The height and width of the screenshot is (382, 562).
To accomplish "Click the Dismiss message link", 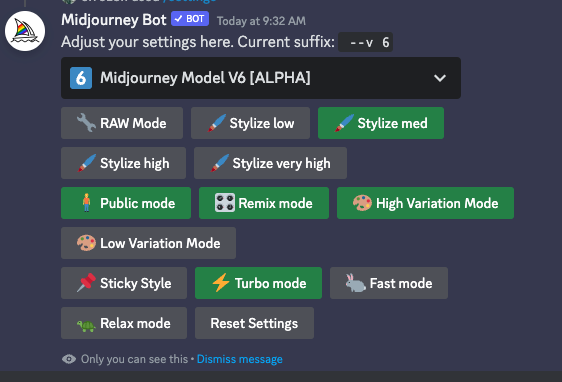I will tap(240, 359).
